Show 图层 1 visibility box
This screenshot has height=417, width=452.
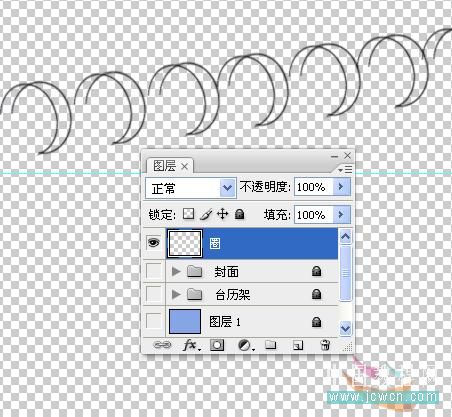pyautogui.click(x=154, y=321)
